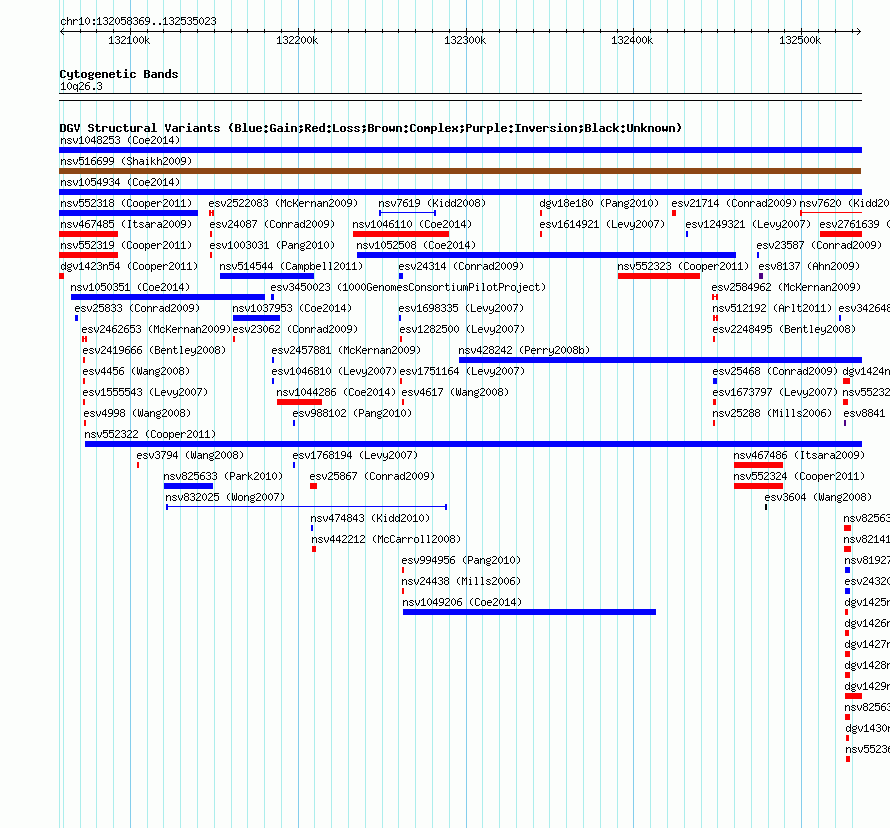Click the esv23587 (Conrad2009) label
The width and height of the screenshot is (890, 828).
(819, 245)
